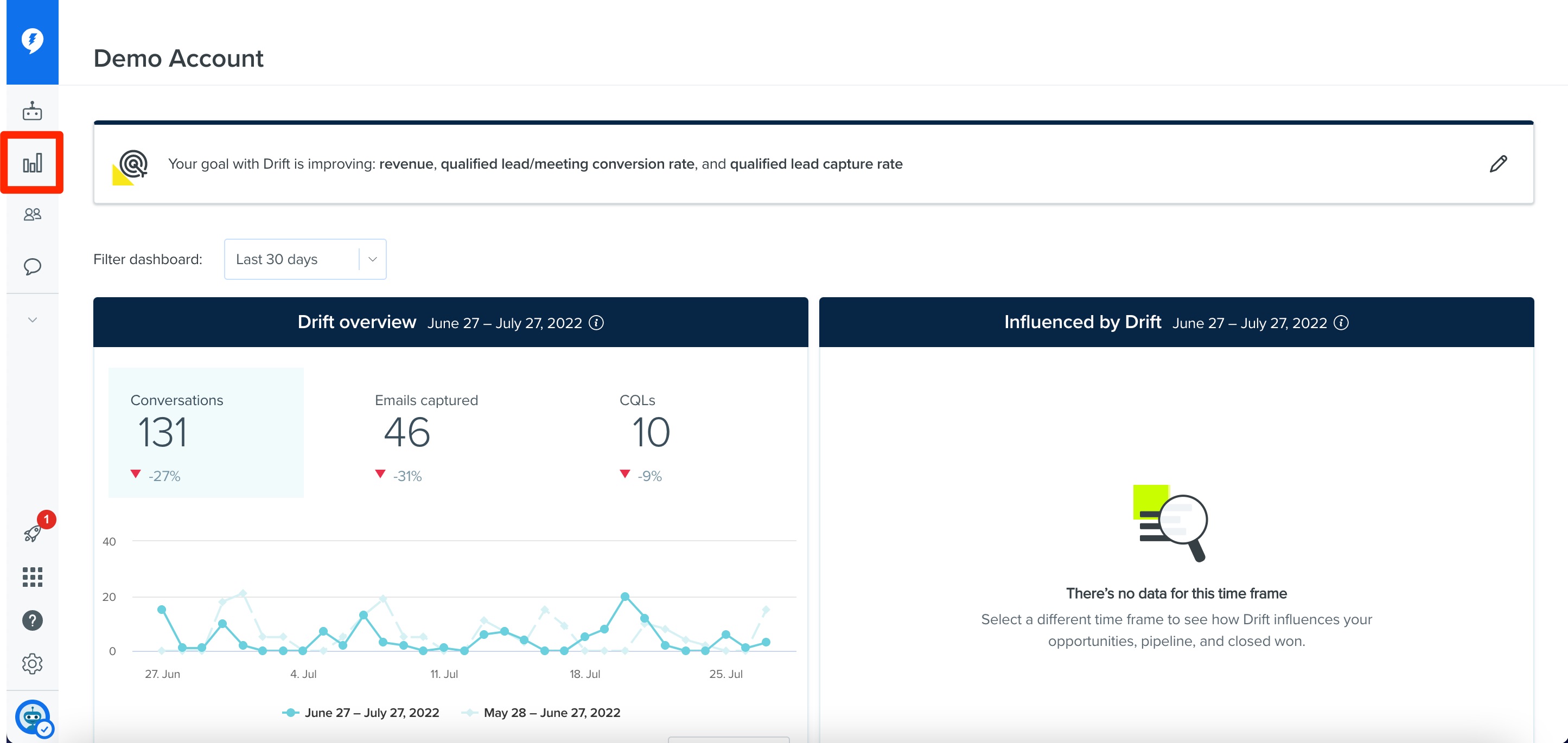Click the target goal icon
This screenshot has width=1568, height=743.
131,166
